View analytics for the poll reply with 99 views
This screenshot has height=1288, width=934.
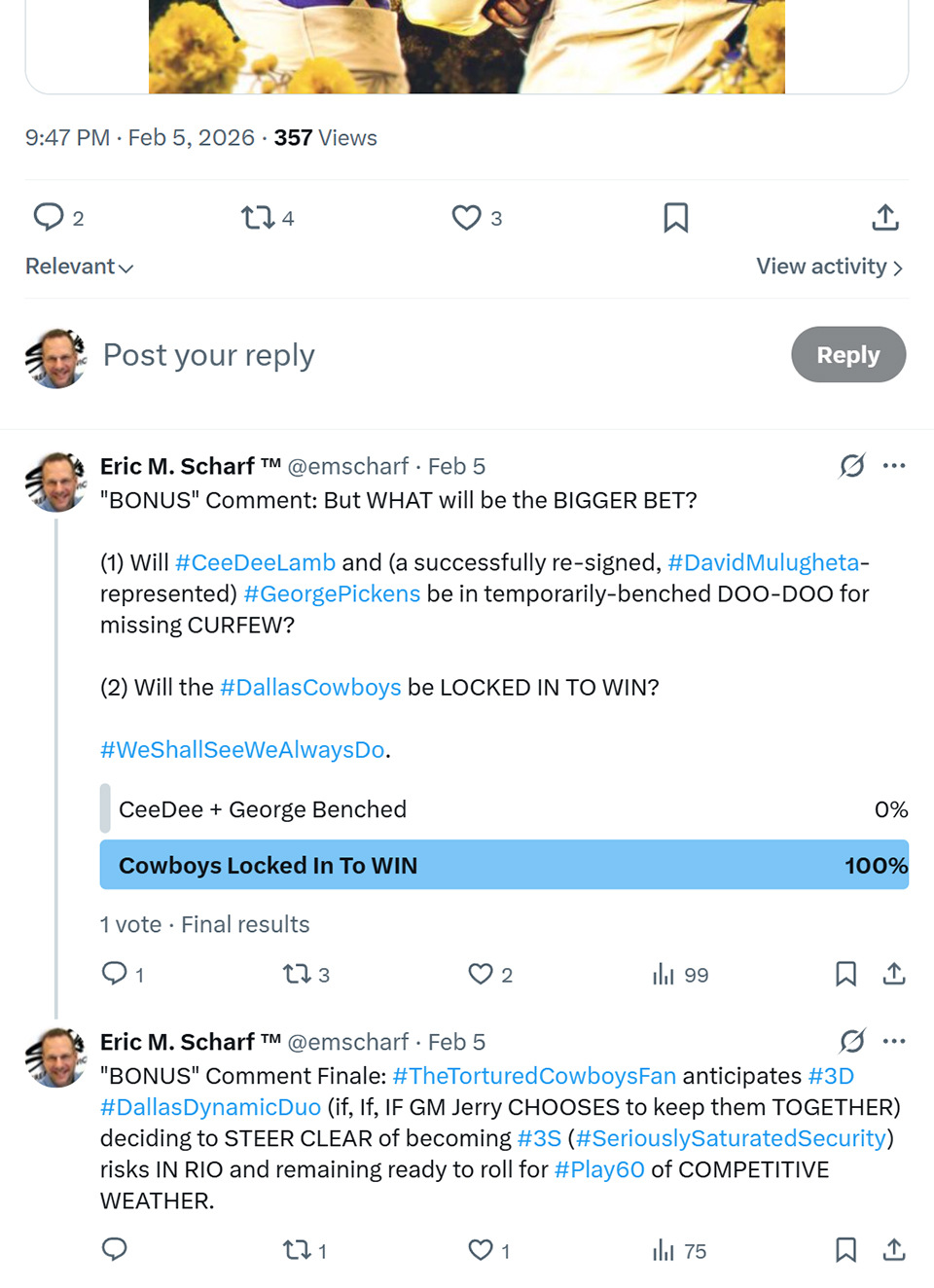click(665, 974)
